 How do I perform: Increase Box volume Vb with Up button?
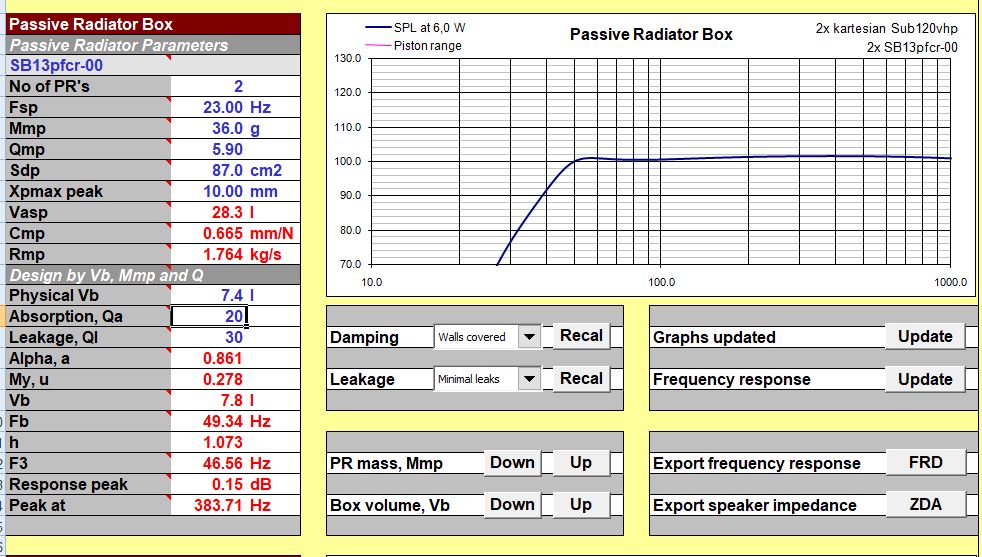(581, 505)
